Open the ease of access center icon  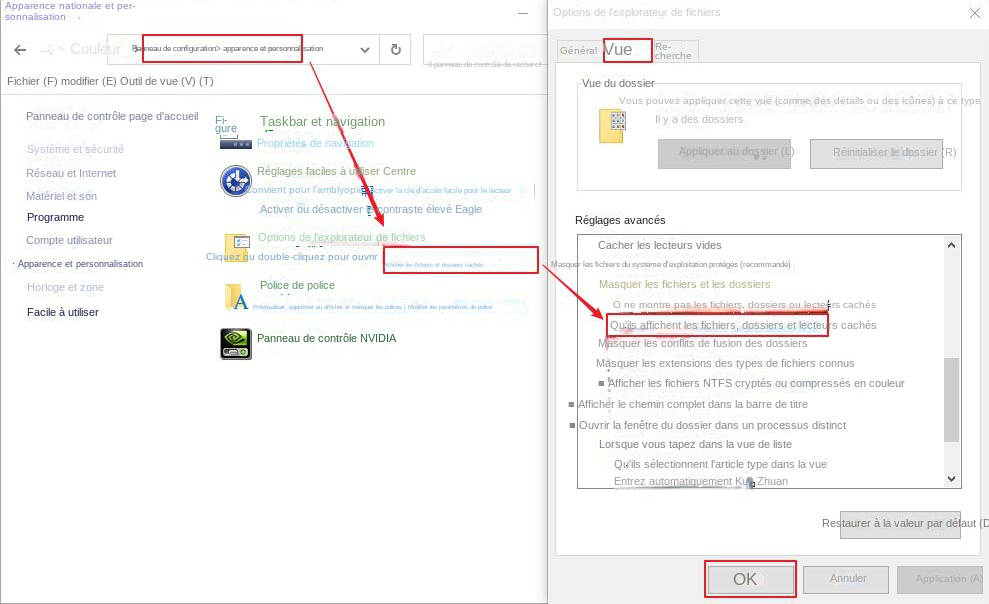(x=234, y=181)
